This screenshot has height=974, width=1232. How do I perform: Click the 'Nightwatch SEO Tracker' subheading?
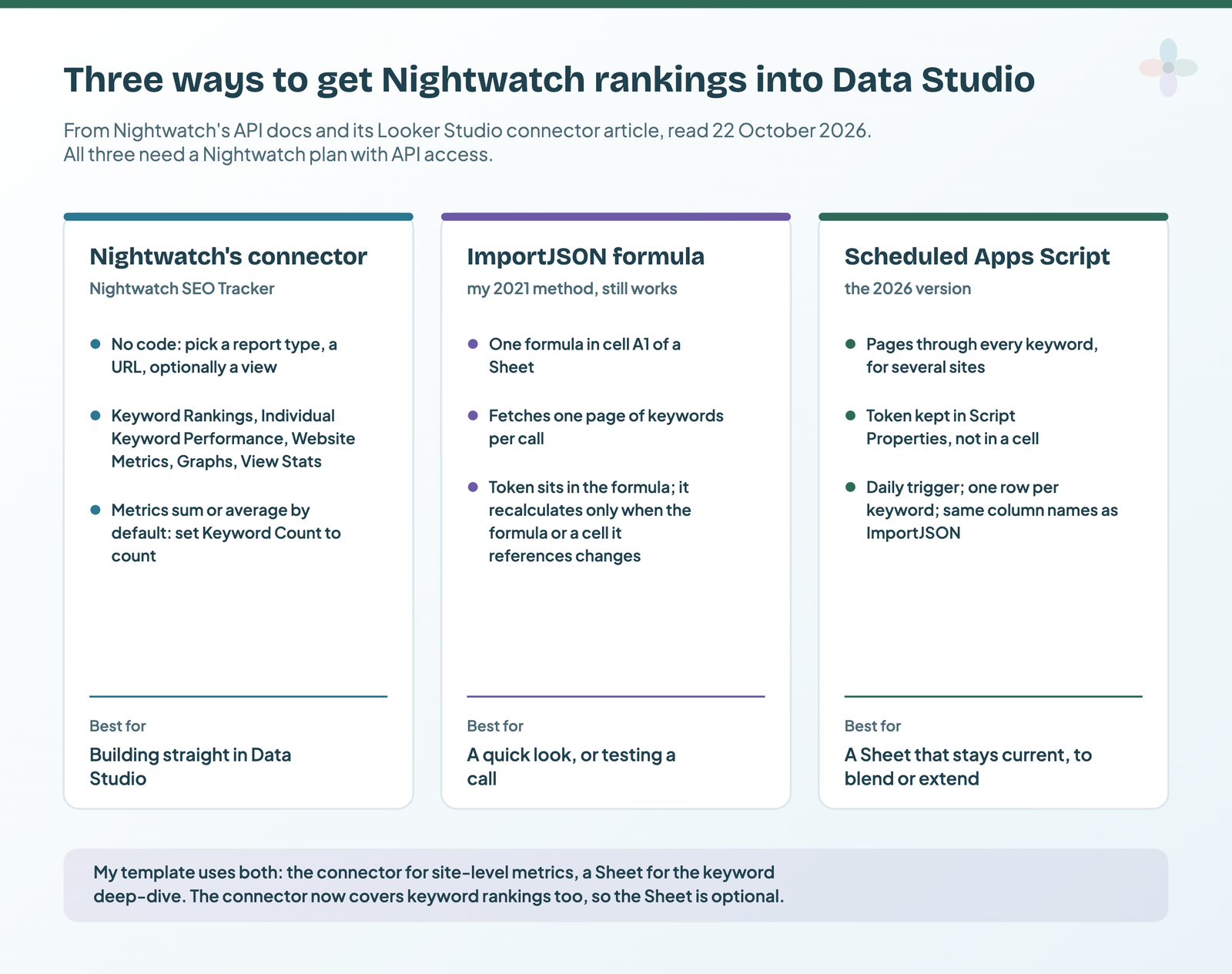click(182, 289)
